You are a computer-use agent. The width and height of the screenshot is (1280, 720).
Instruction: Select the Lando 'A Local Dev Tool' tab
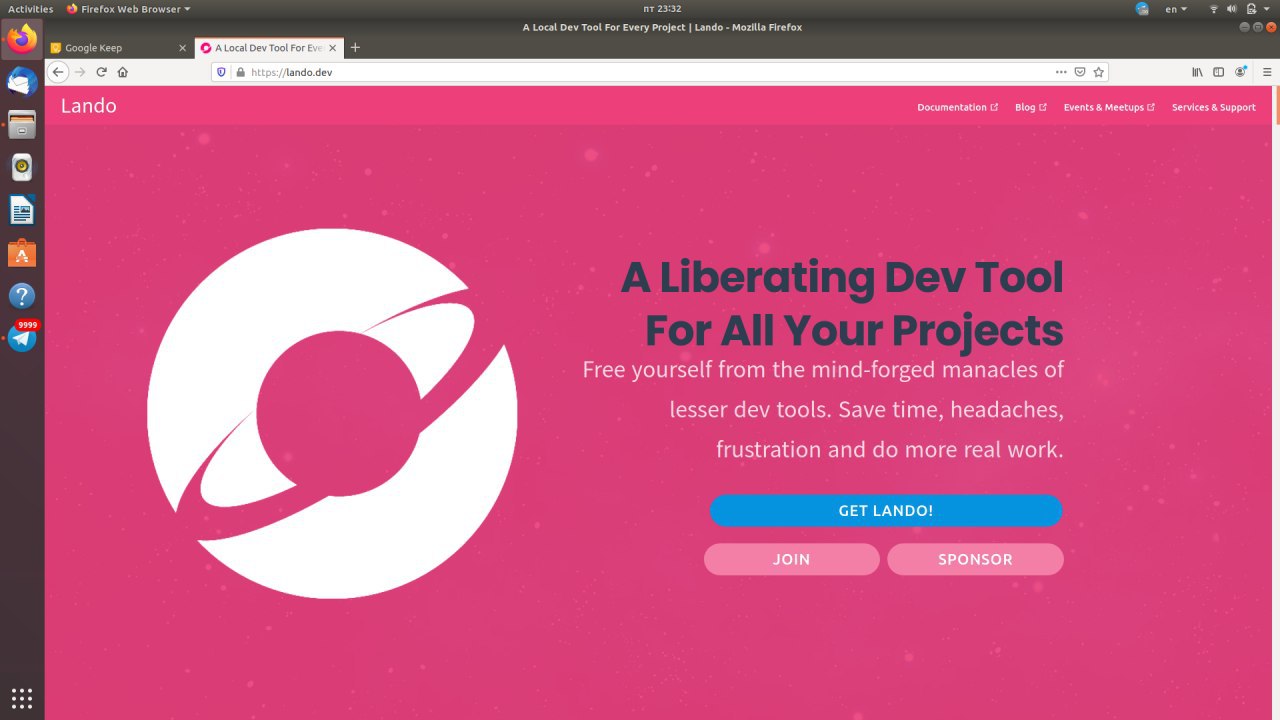[269, 48]
